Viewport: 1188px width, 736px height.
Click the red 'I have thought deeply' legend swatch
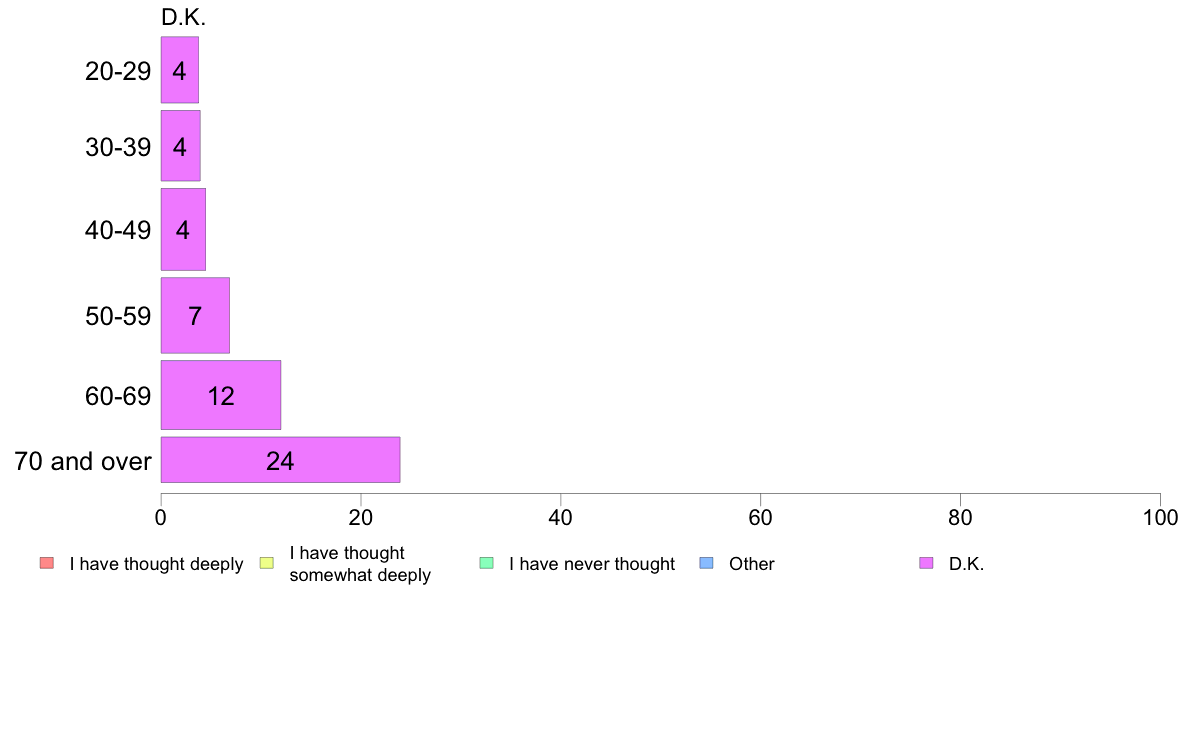pos(47,563)
